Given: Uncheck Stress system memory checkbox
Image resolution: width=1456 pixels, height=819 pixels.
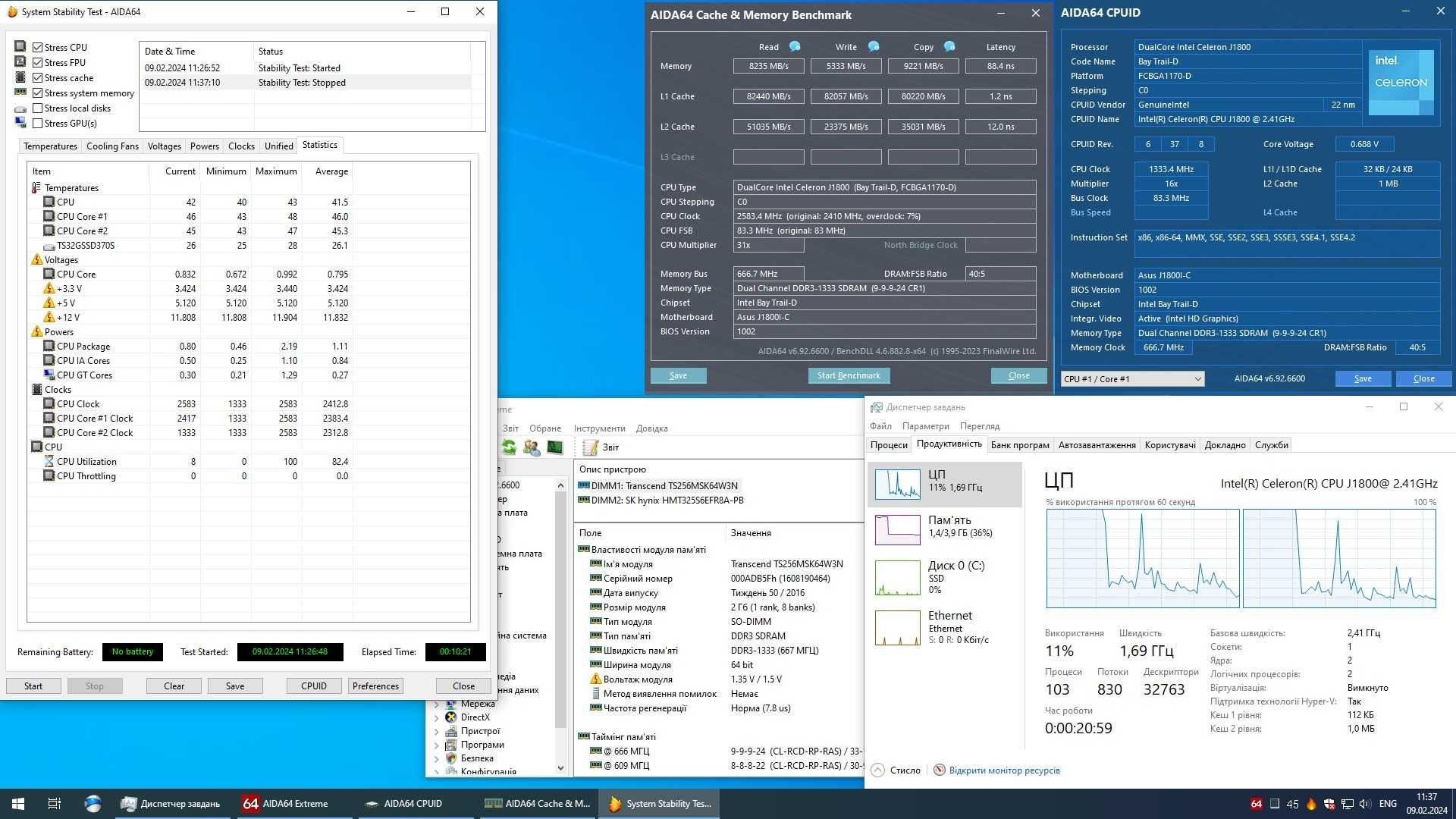Looking at the screenshot, I should (37, 93).
